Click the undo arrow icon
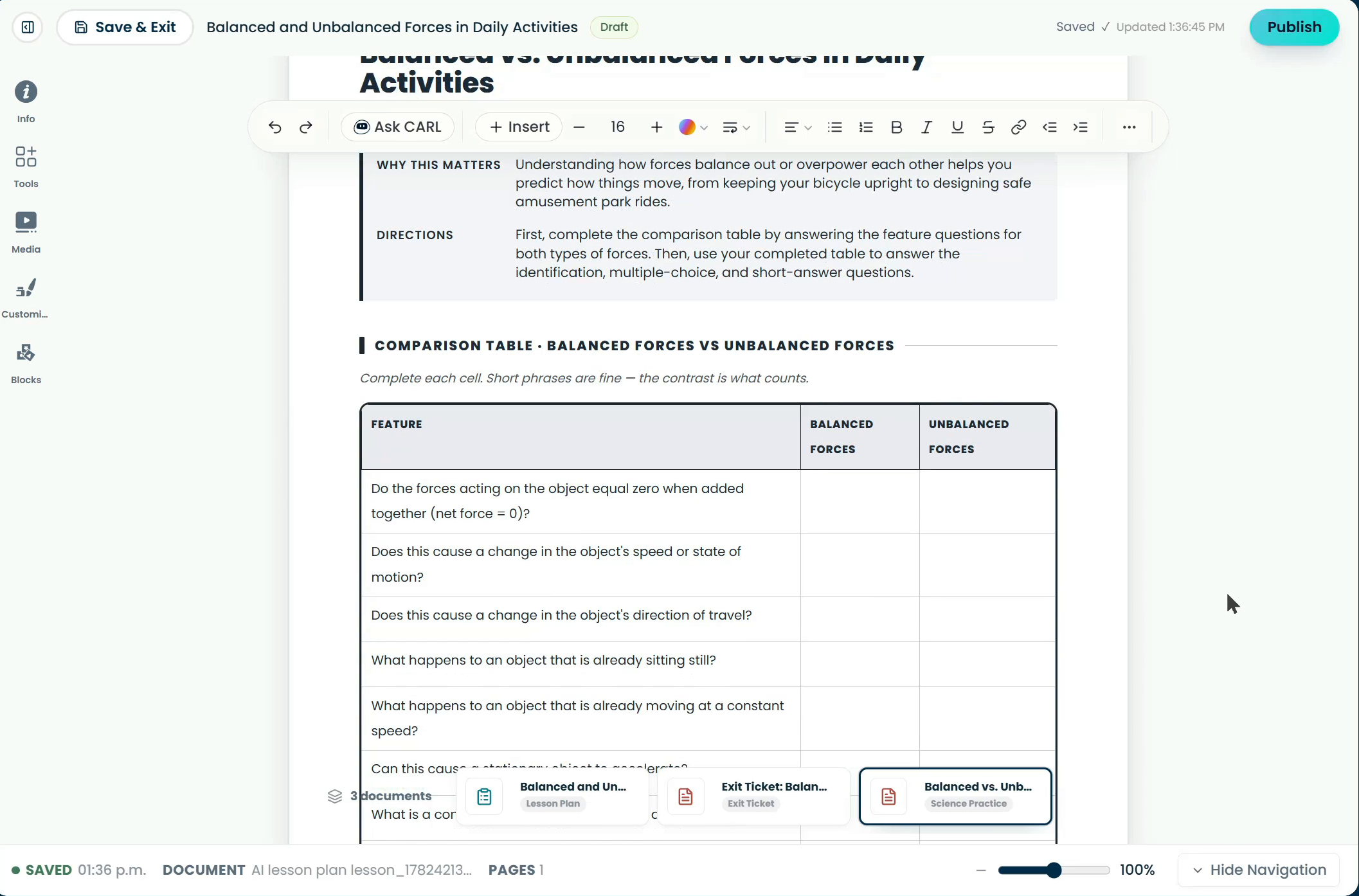This screenshot has height=896, width=1359. (275, 127)
